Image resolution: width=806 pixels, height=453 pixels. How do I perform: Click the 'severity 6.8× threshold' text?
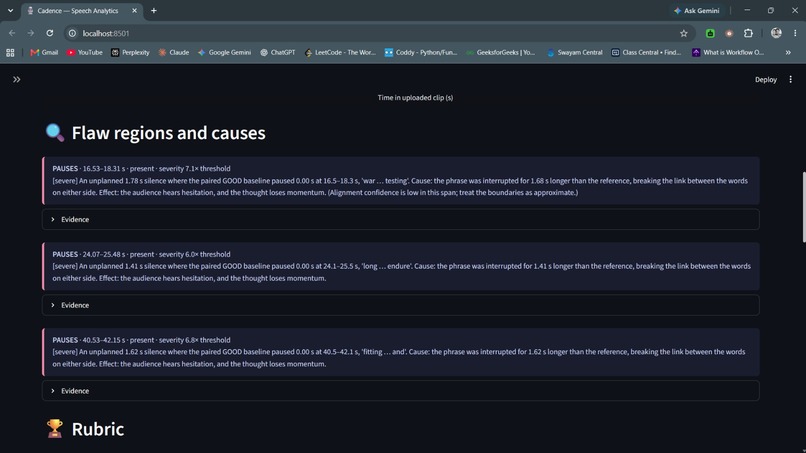tap(195, 340)
